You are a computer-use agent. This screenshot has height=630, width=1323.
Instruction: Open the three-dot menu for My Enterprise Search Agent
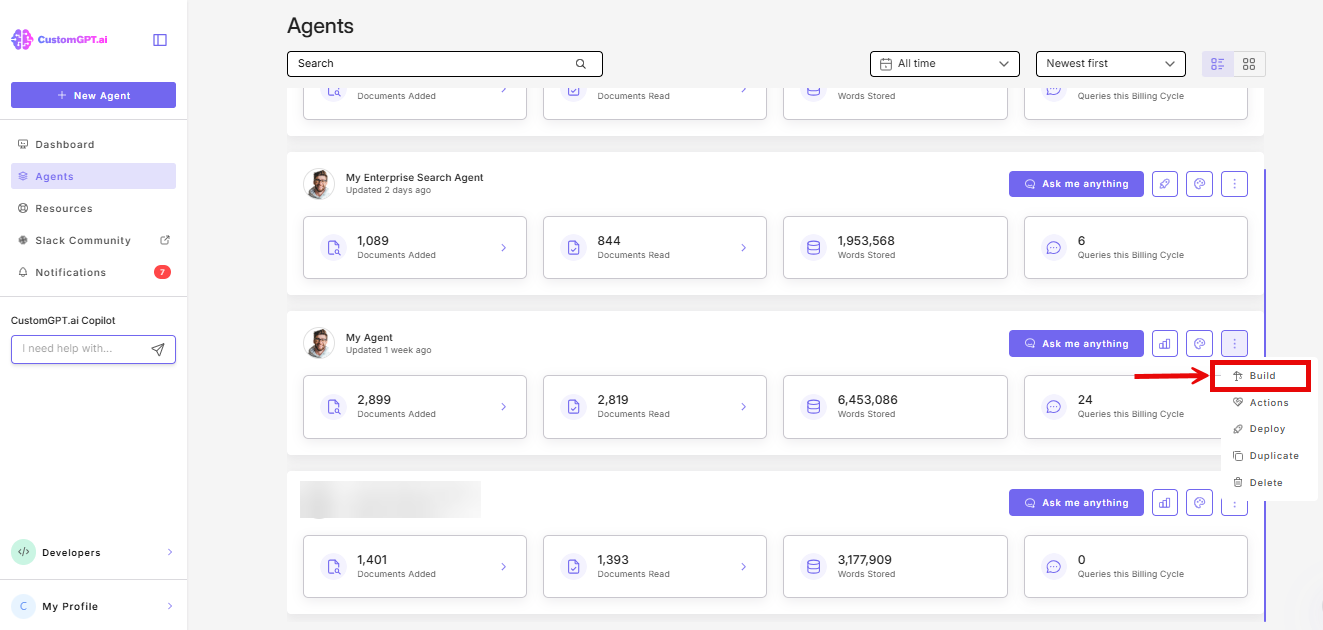1234,183
